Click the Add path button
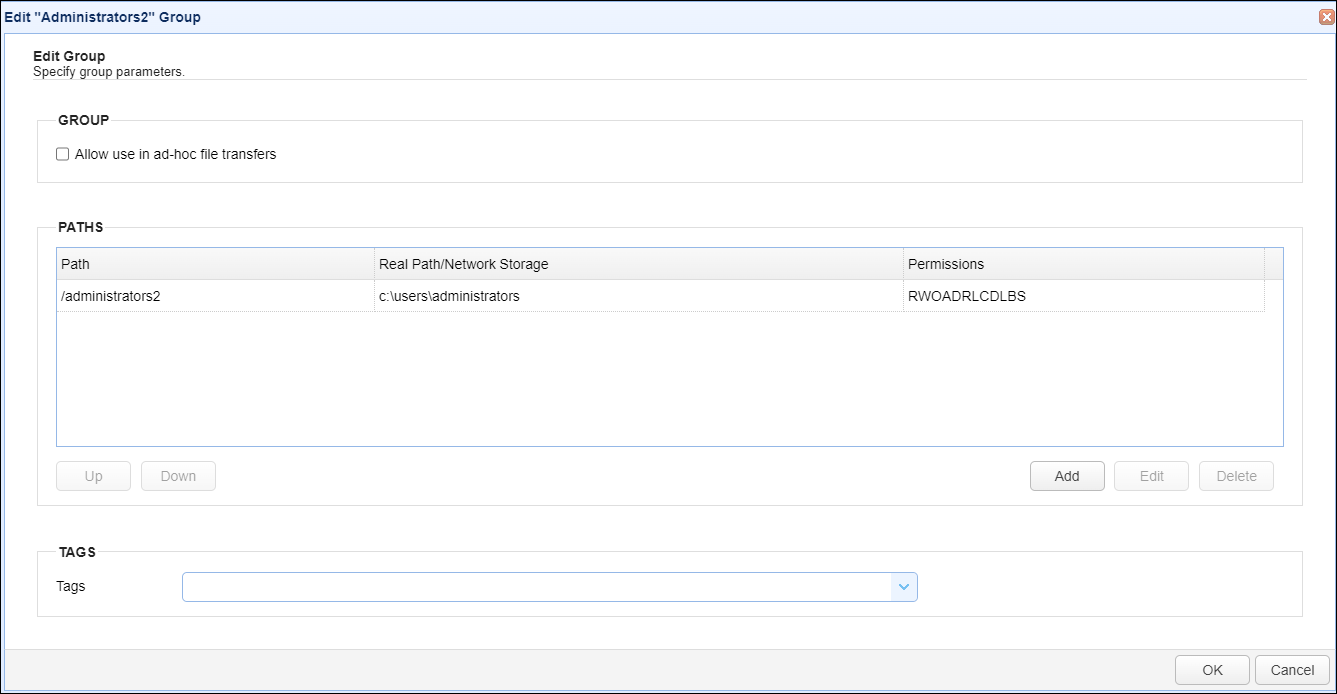1337x694 pixels. (1067, 476)
